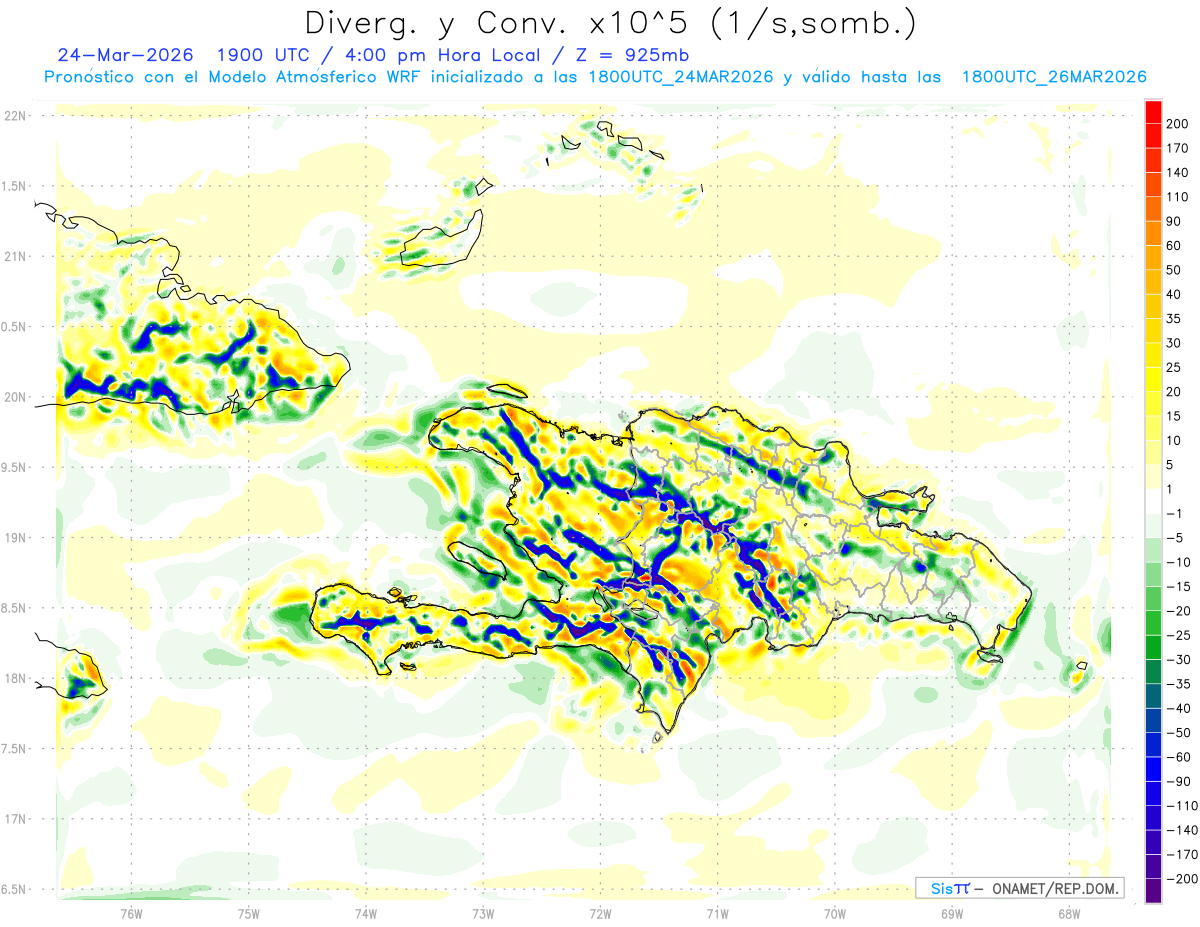
Task: Click the 68W longitude axis label
Action: pyautogui.click(x=1069, y=914)
